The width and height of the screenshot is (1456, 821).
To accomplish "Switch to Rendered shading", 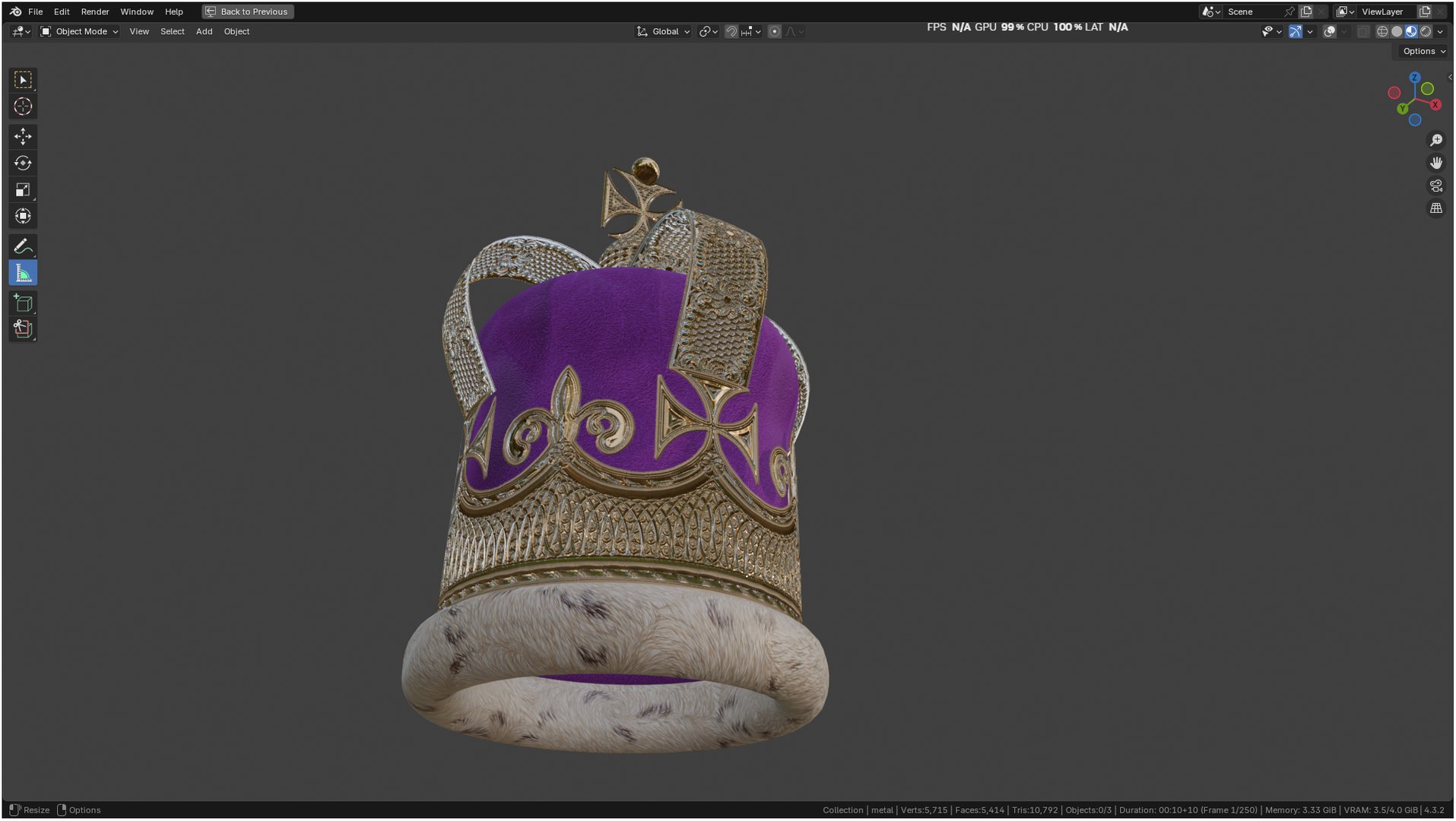I will [1426, 31].
